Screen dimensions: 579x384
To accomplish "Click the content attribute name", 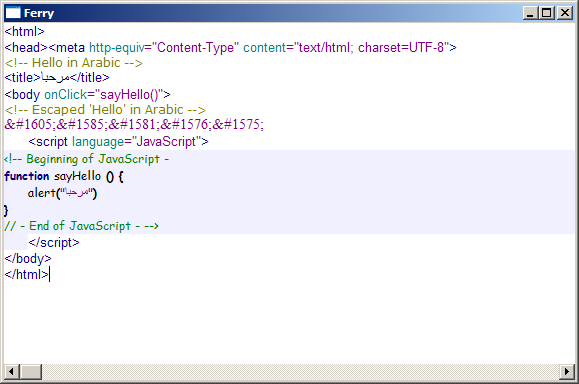I will click(x=265, y=48).
